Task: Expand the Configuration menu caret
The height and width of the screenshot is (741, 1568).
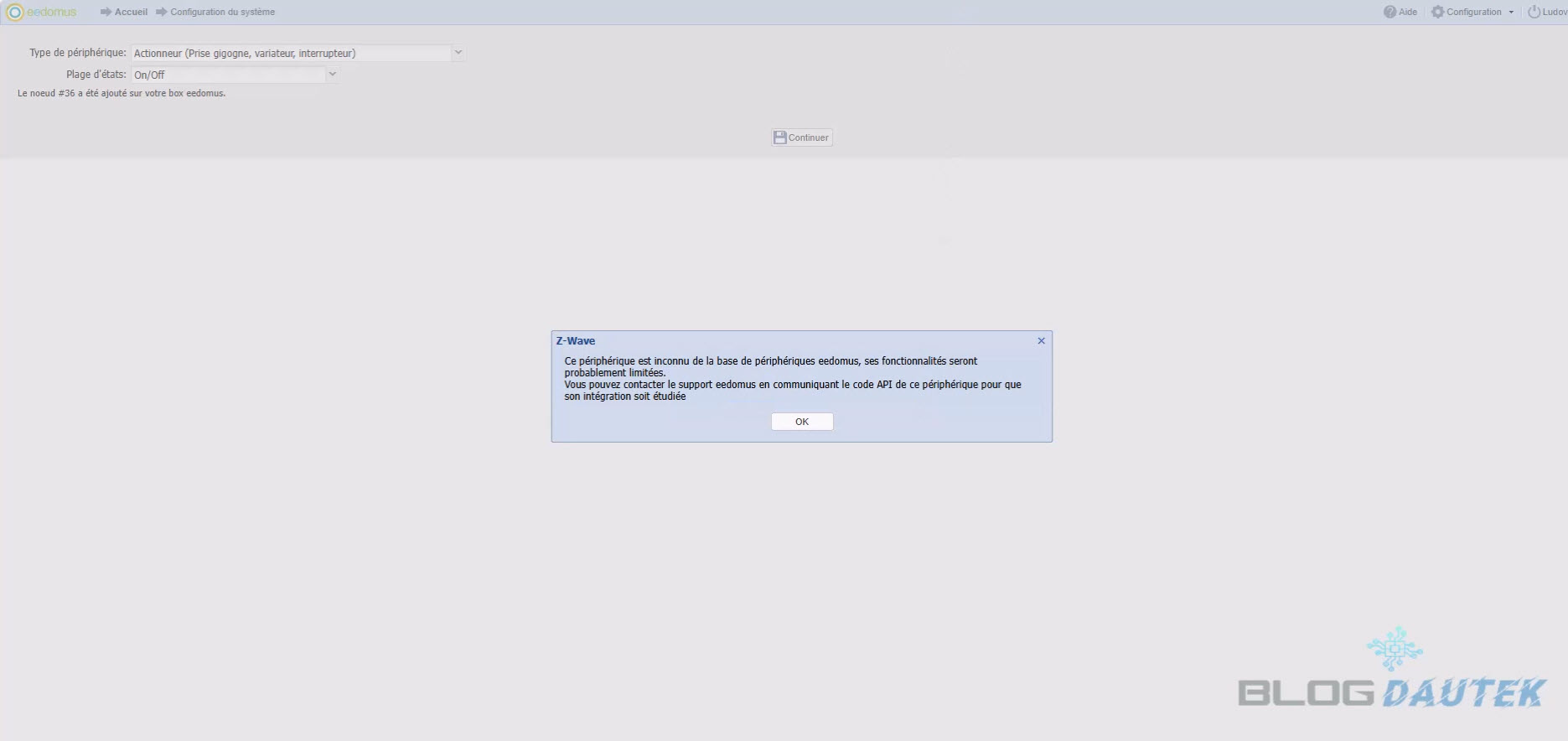Action: (x=1511, y=13)
